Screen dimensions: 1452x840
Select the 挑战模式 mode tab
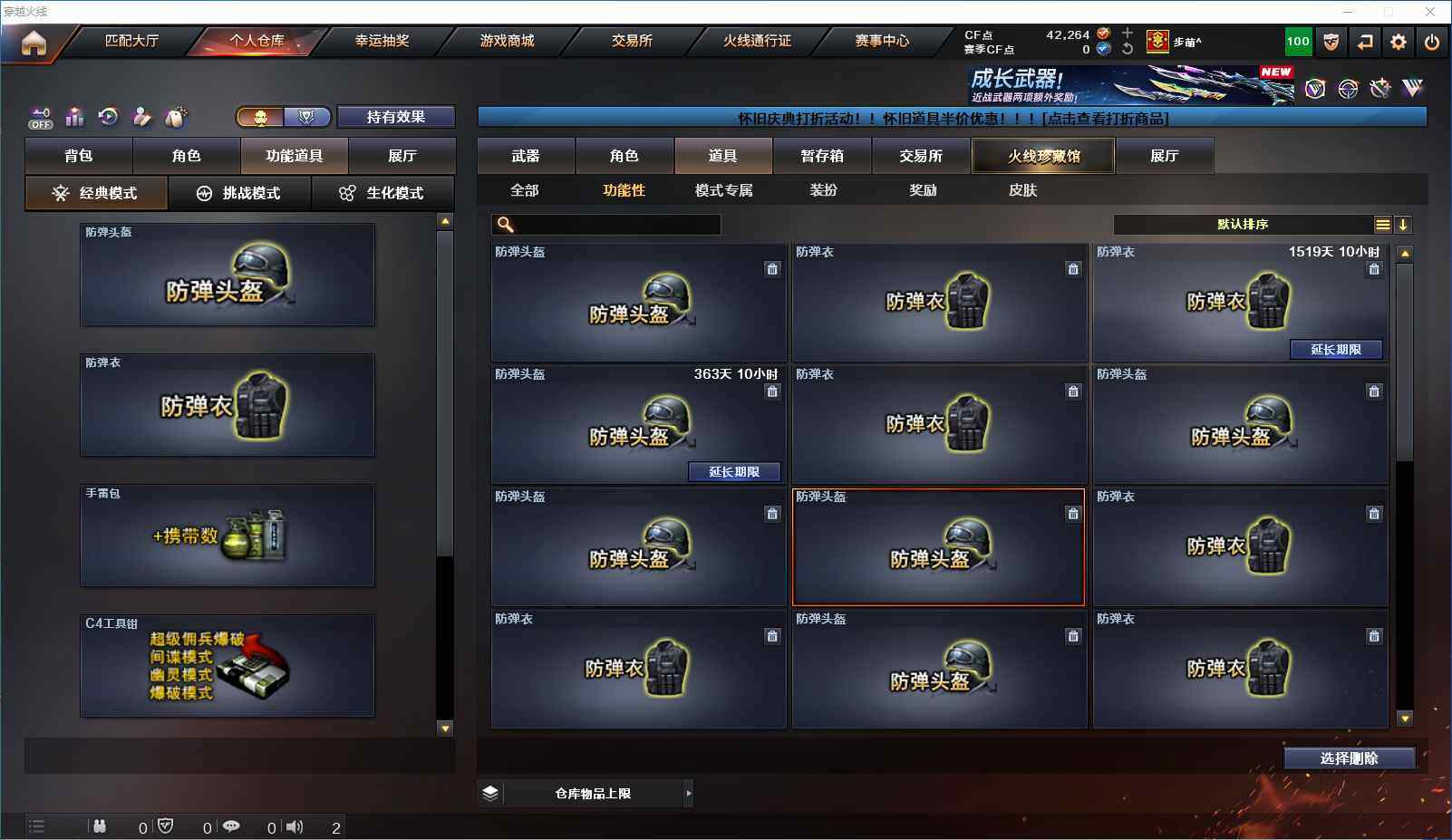(240, 193)
